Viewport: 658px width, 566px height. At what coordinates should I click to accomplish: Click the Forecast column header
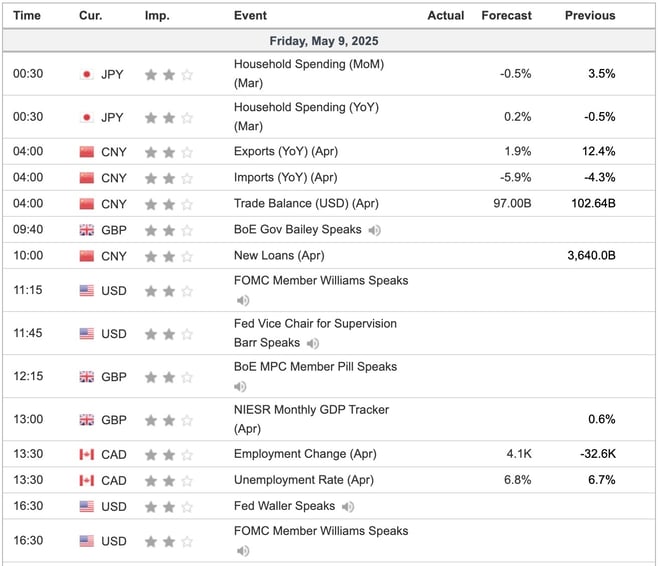[x=507, y=16]
